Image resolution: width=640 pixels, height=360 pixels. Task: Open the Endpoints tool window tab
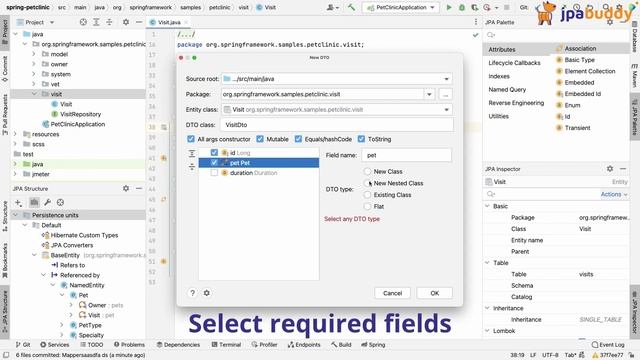pyautogui.click(x=304, y=345)
